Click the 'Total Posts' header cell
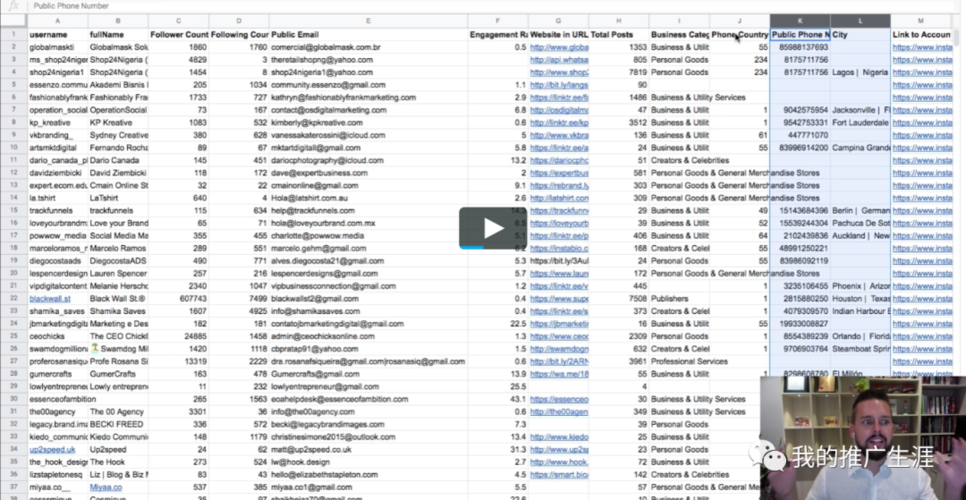This screenshot has height=500, width=966. (x=619, y=34)
